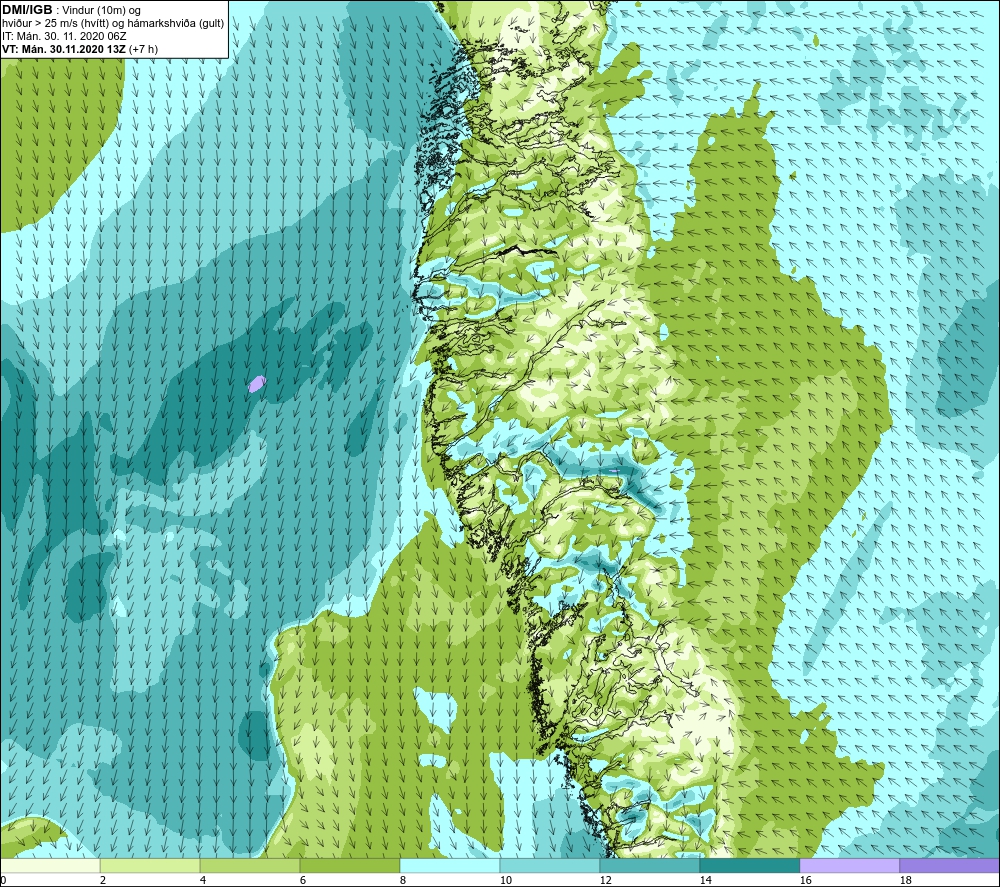Click the 6–8 m/s olive green legend swatch
The height and width of the screenshot is (887, 1000).
point(349,865)
